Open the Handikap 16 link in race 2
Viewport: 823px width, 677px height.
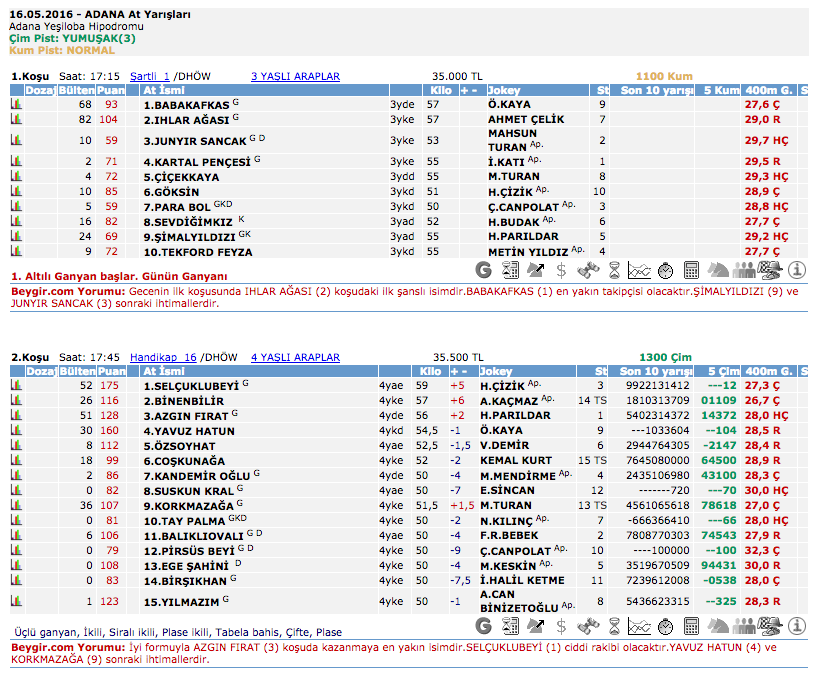point(163,356)
